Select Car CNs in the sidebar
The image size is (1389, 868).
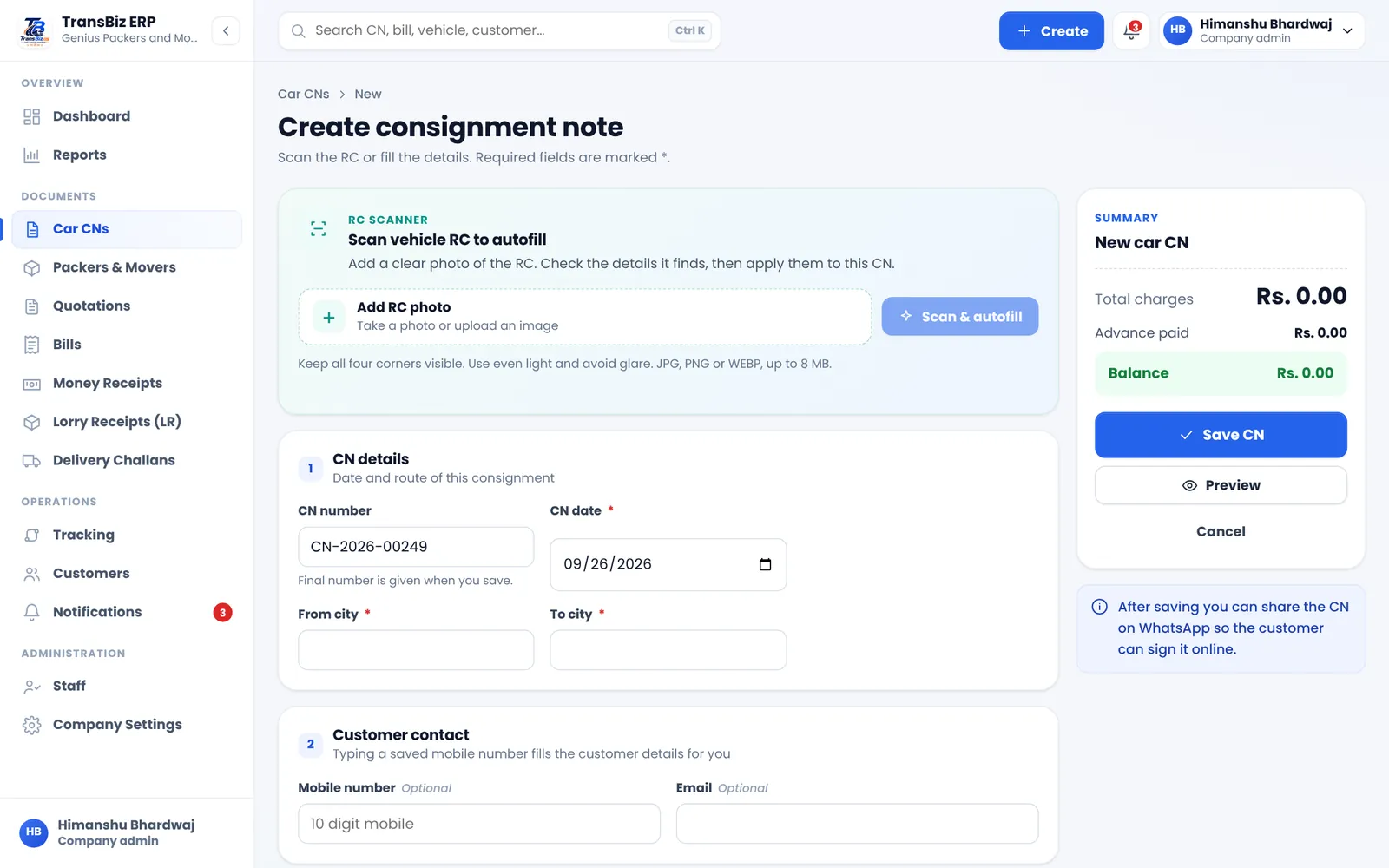pos(127,229)
